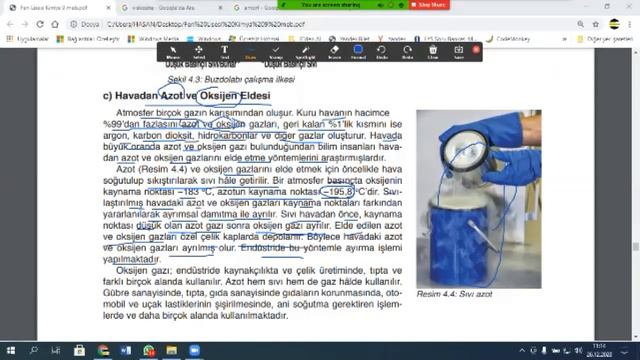Click the PDF vertical scrollbar thumb
The height and width of the screenshot is (360, 640).
pyautogui.click(x=636, y=247)
